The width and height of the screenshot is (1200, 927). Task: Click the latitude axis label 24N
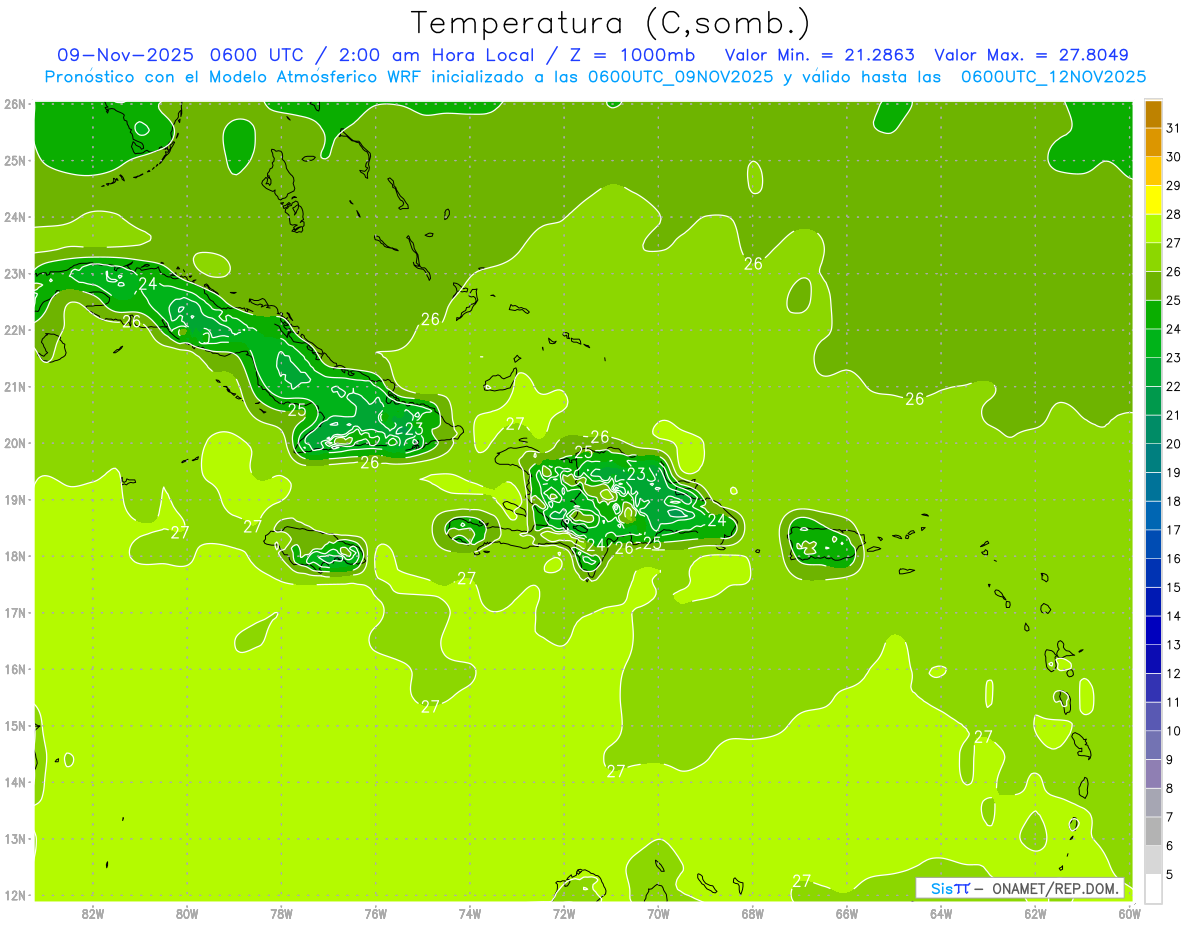pos(15,217)
